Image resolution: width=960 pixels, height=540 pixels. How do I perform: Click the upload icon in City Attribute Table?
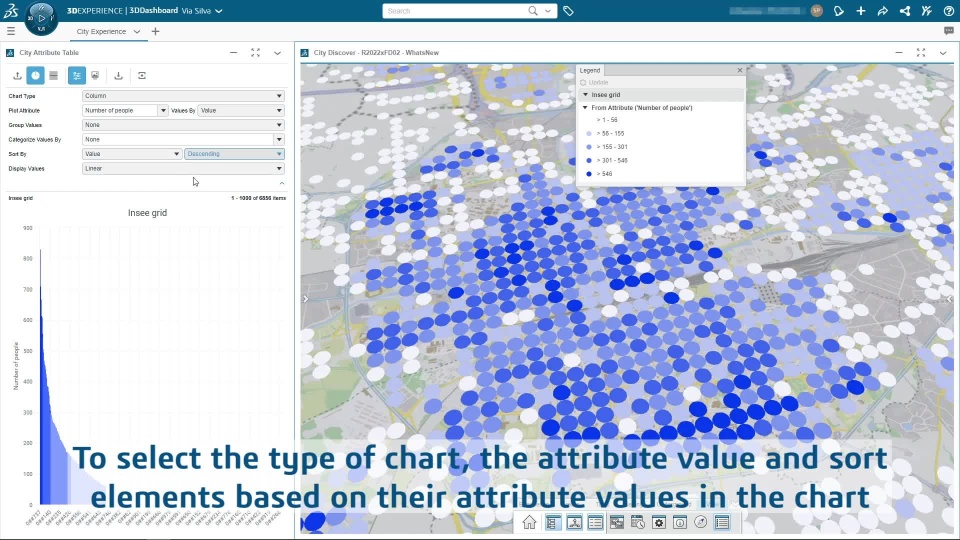pyautogui.click(x=17, y=75)
